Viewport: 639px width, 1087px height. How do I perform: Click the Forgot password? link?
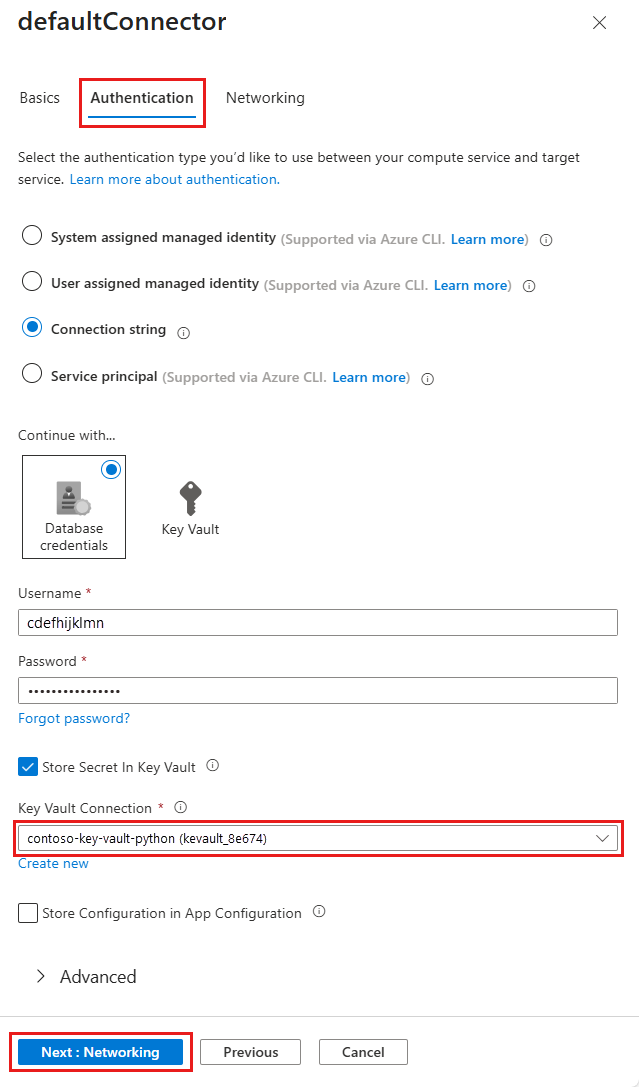click(x=74, y=718)
